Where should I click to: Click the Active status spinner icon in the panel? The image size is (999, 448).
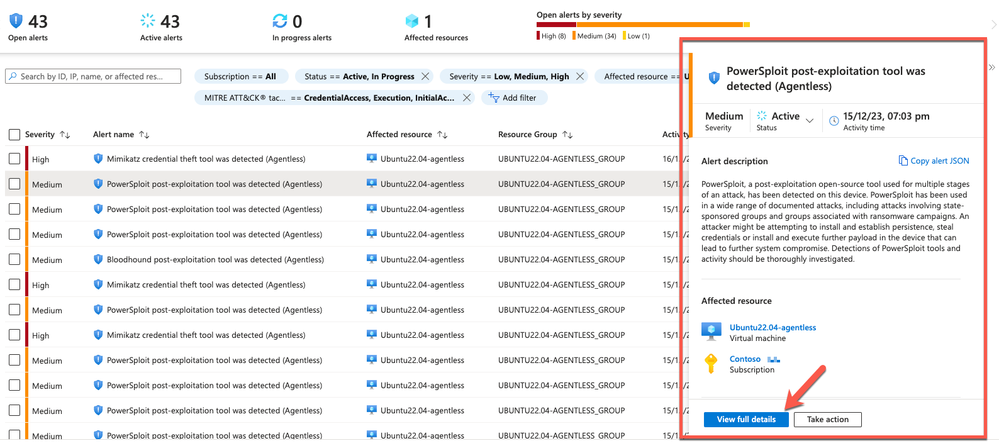761,117
